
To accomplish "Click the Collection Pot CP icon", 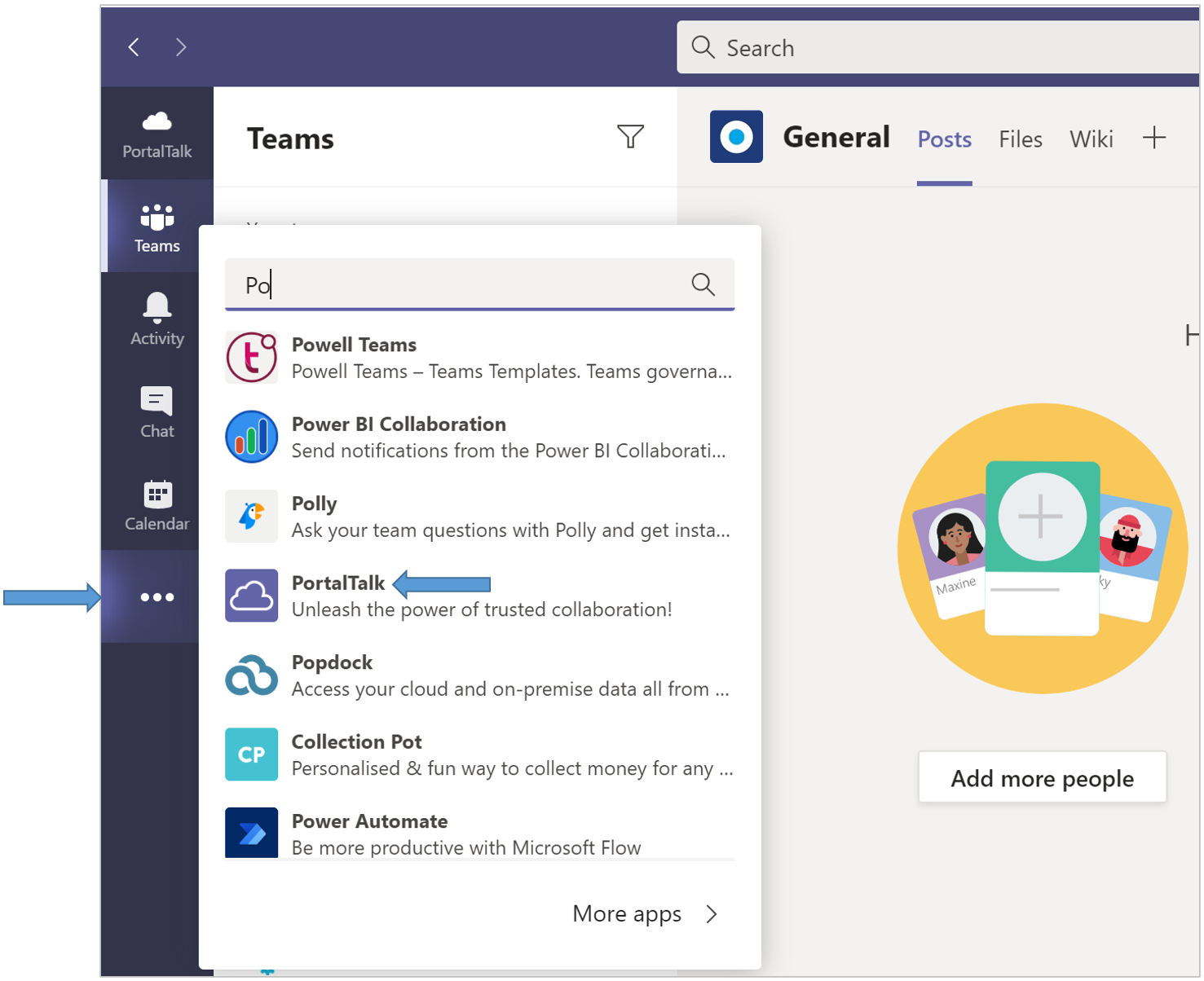I will pos(252,754).
